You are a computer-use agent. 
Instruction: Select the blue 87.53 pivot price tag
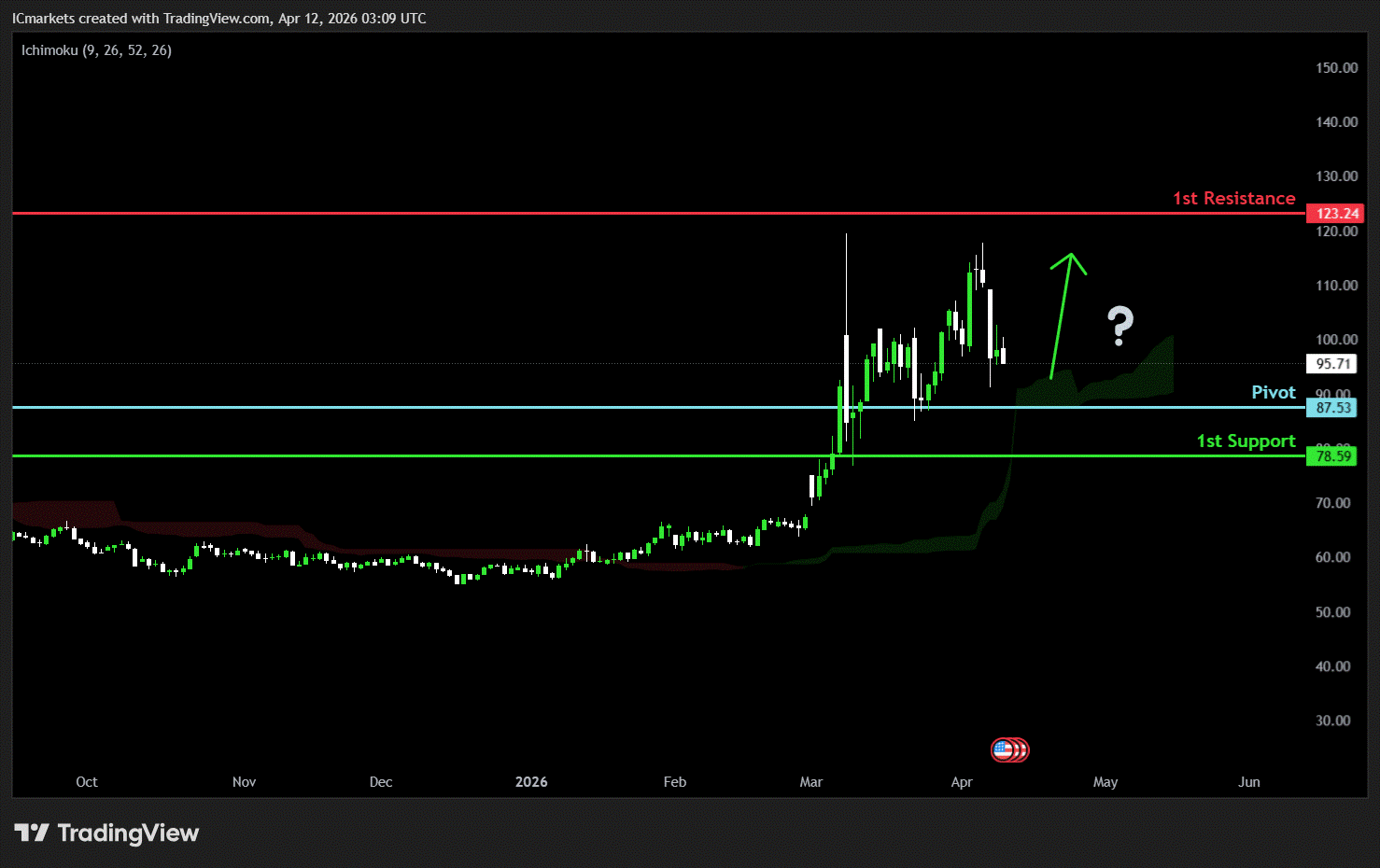point(1332,408)
